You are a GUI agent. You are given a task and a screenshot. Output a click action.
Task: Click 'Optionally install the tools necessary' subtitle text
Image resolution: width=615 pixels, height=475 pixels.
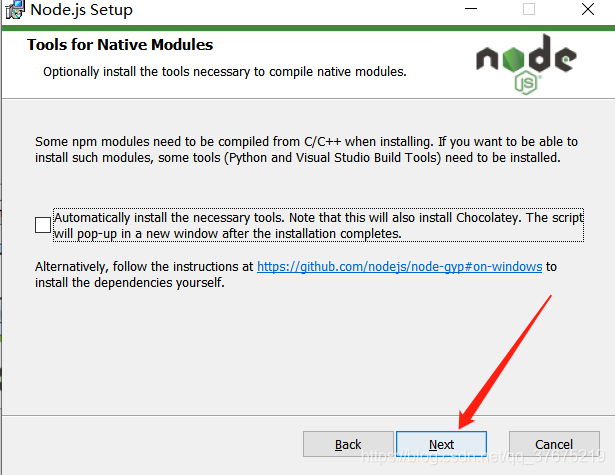[225, 72]
